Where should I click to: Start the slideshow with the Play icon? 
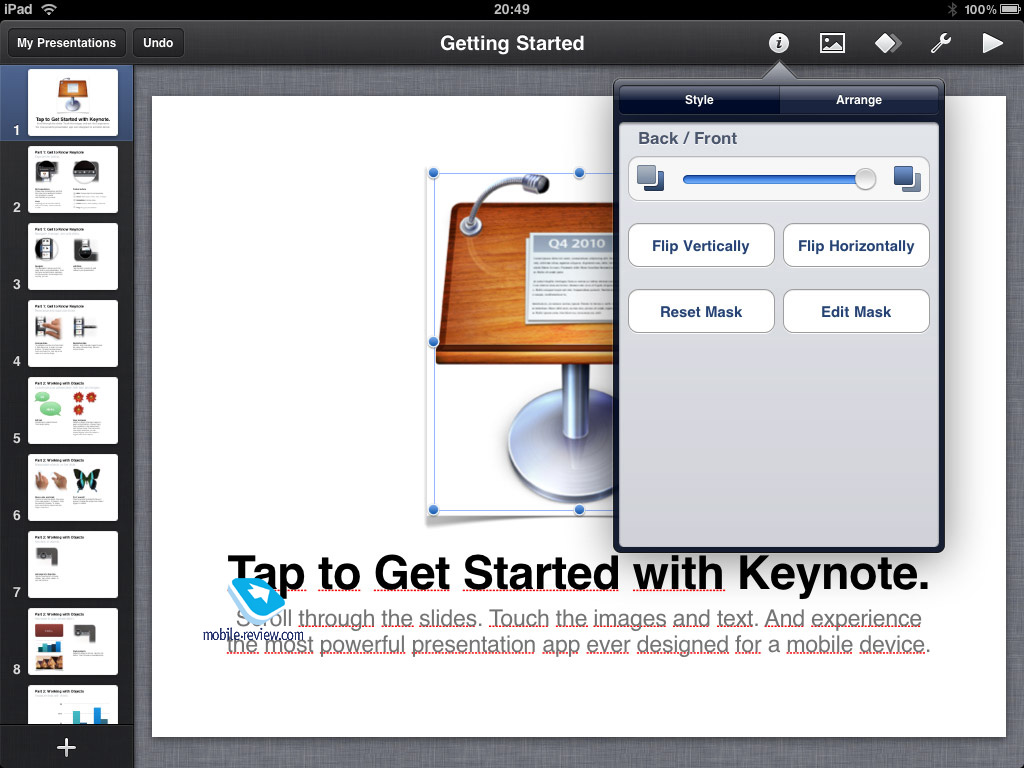[993, 43]
